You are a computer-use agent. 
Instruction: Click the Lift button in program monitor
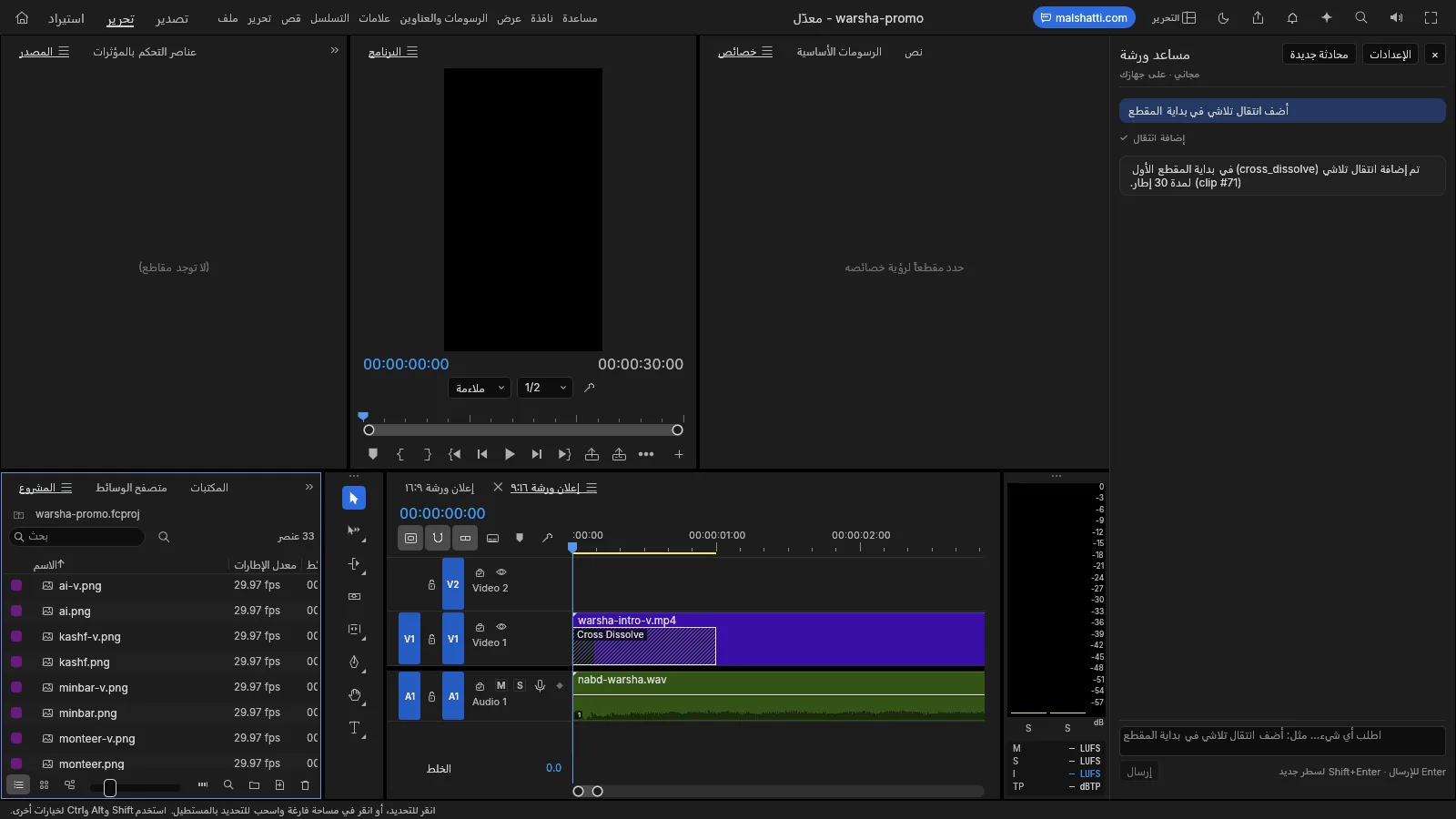591,454
